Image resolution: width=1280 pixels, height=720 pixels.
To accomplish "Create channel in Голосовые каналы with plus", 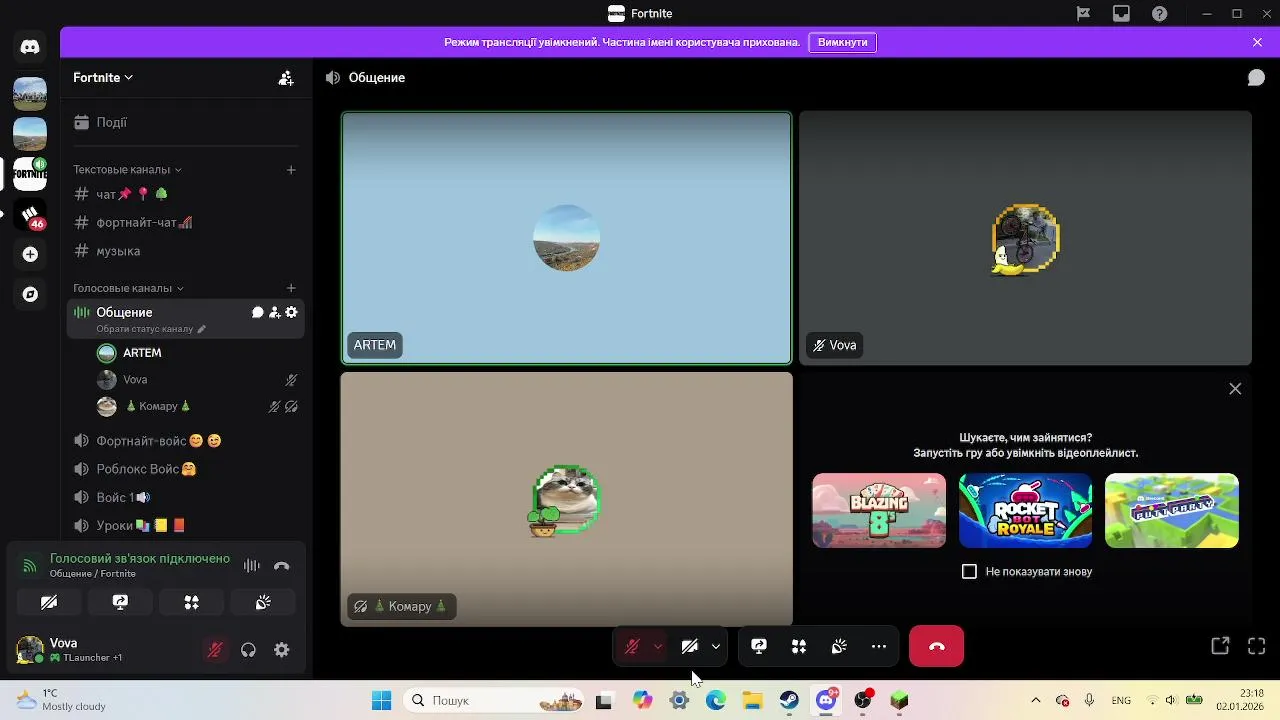I will click(291, 288).
